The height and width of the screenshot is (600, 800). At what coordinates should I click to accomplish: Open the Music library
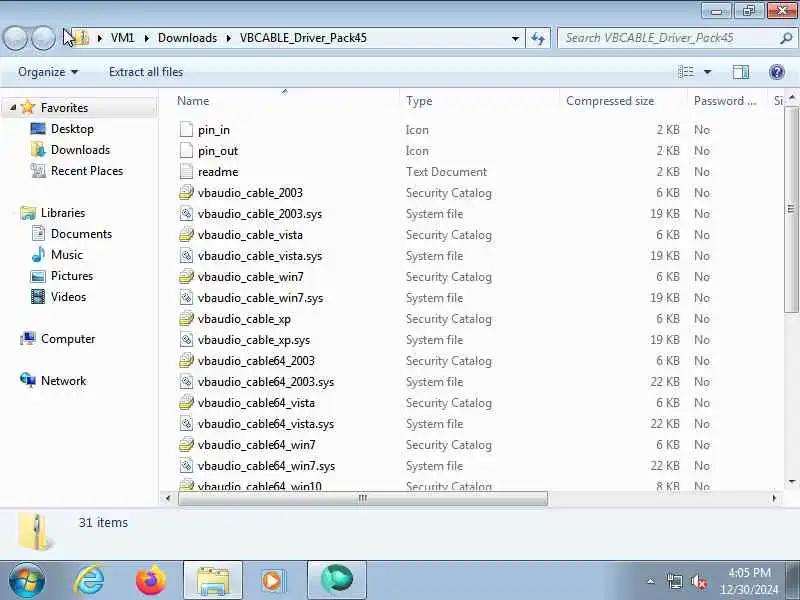(x=66, y=254)
